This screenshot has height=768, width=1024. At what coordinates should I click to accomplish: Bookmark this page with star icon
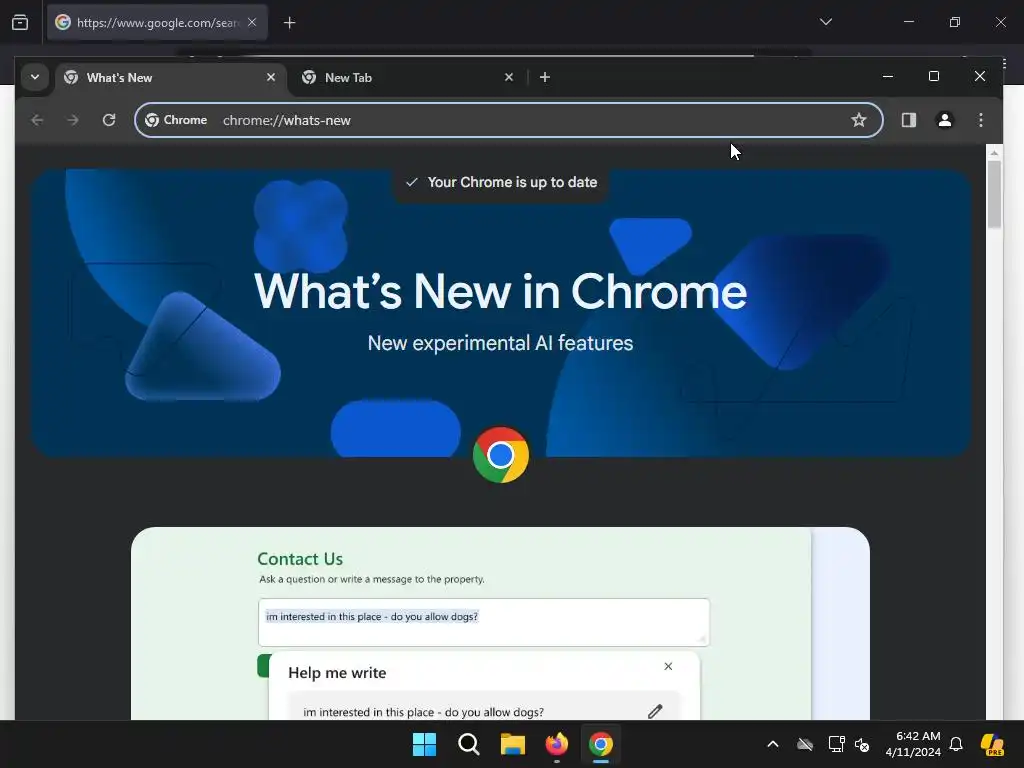click(x=859, y=120)
